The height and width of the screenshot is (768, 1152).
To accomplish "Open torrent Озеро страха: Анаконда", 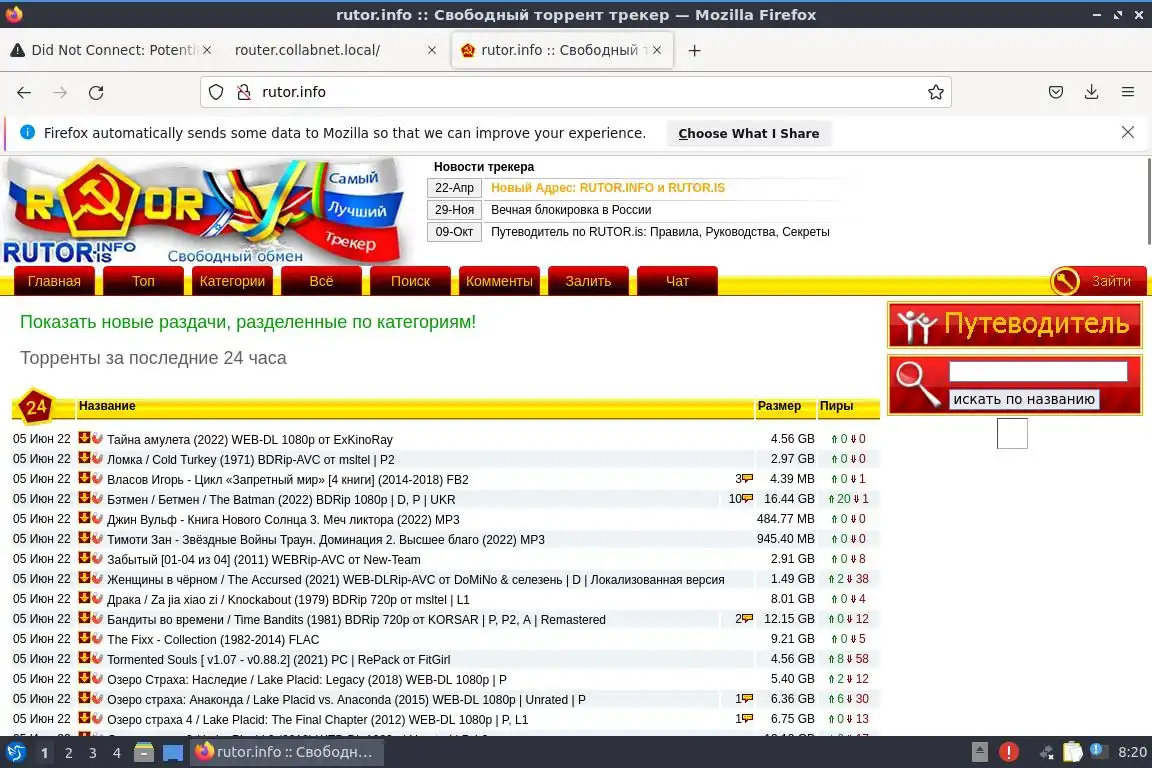I will click(346, 700).
